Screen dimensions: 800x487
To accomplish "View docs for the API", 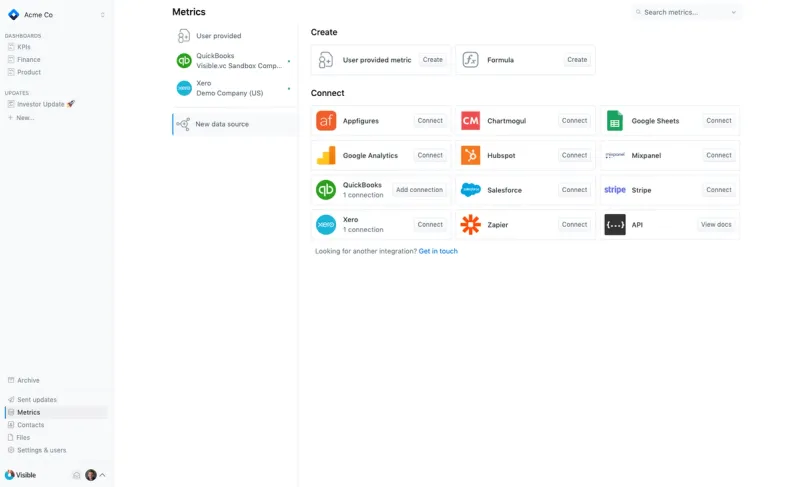I will point(716,225).
